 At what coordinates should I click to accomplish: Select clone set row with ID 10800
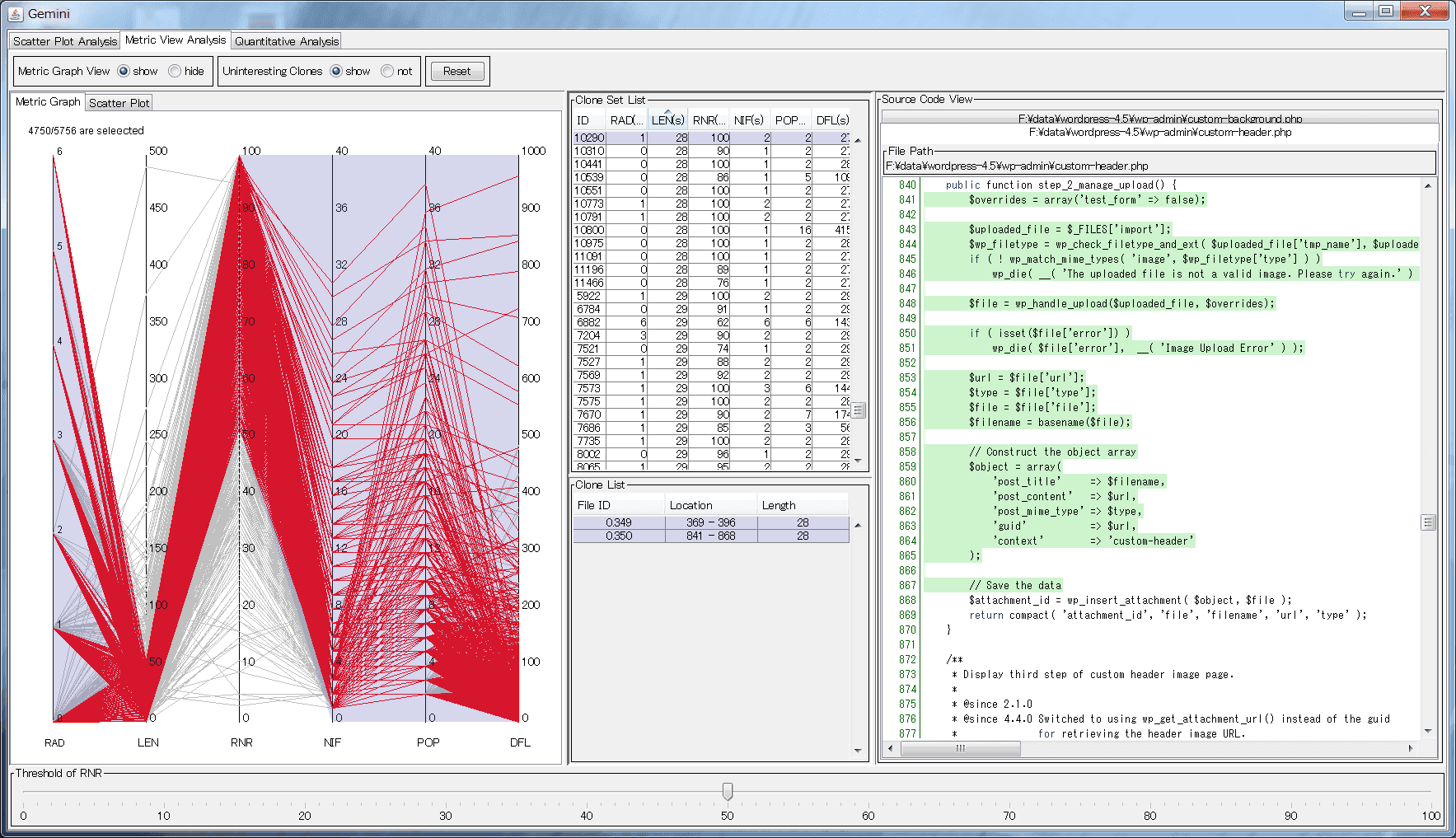coord(589,230)
